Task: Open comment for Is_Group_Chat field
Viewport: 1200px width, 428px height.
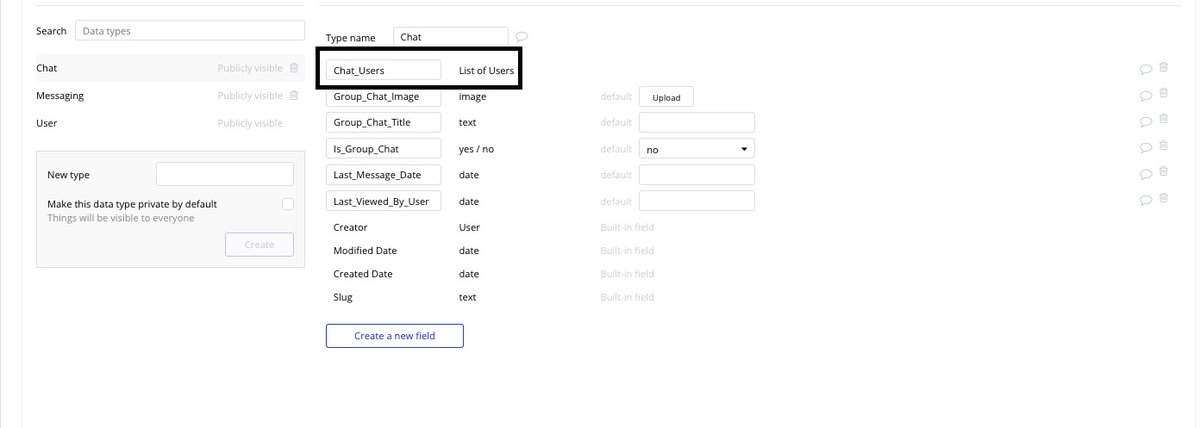Action: coord(1146,148)
